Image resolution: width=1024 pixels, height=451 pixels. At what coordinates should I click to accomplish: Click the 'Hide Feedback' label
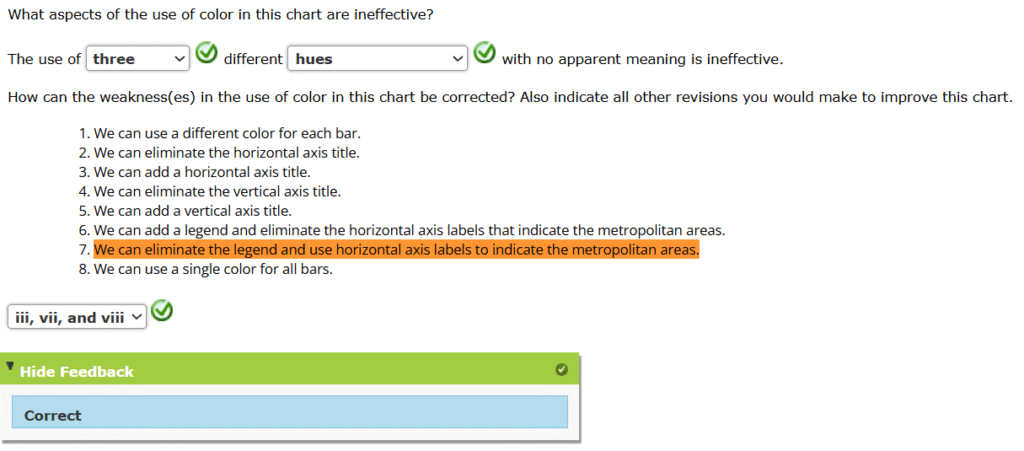(76, 371)
